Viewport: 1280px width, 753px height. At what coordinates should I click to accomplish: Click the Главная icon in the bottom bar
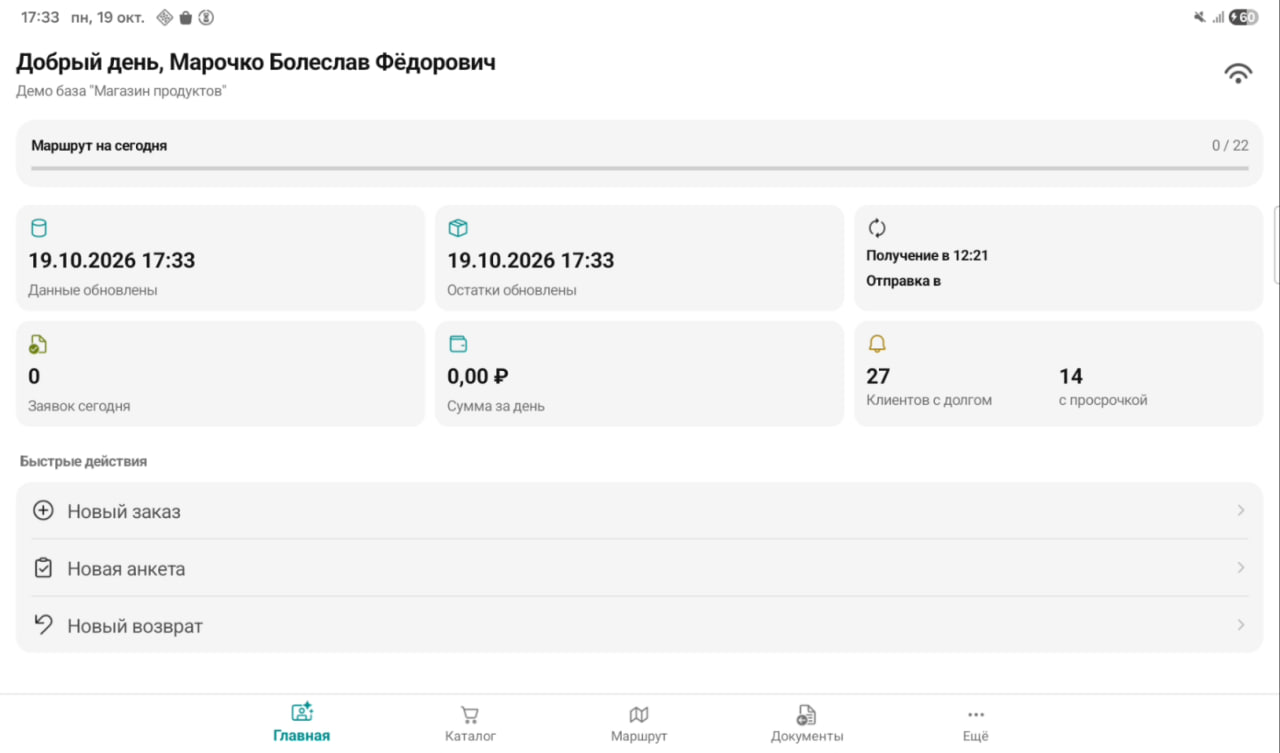click(302, 713)
